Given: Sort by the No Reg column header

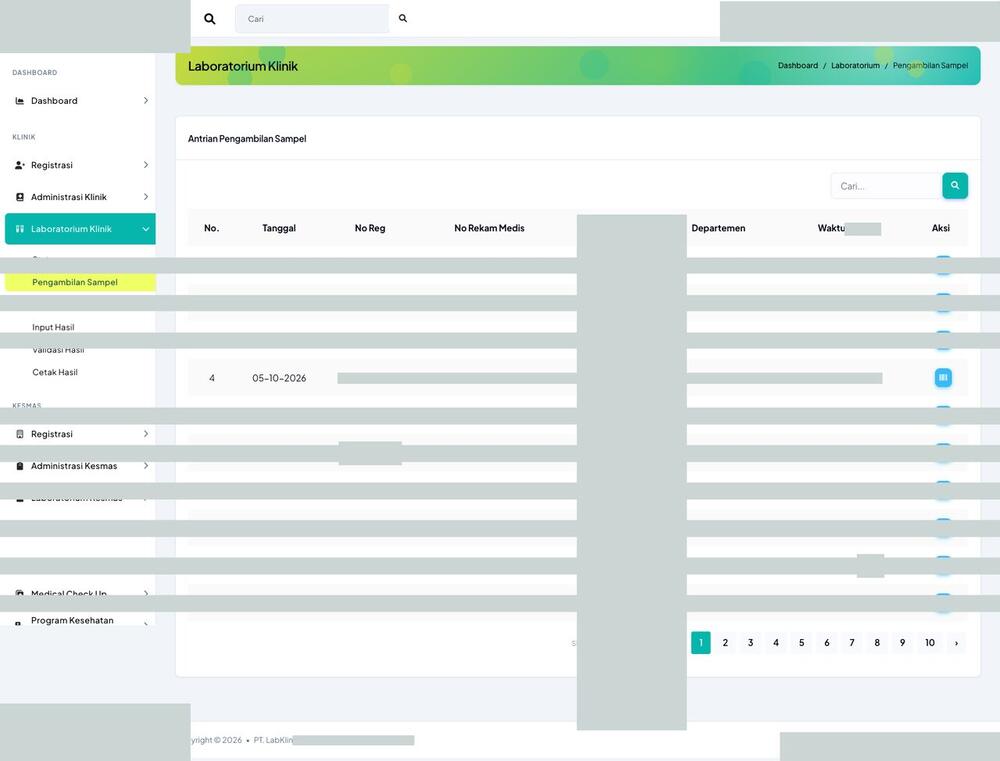Looking at the screenshot, I should pos(370,228).
